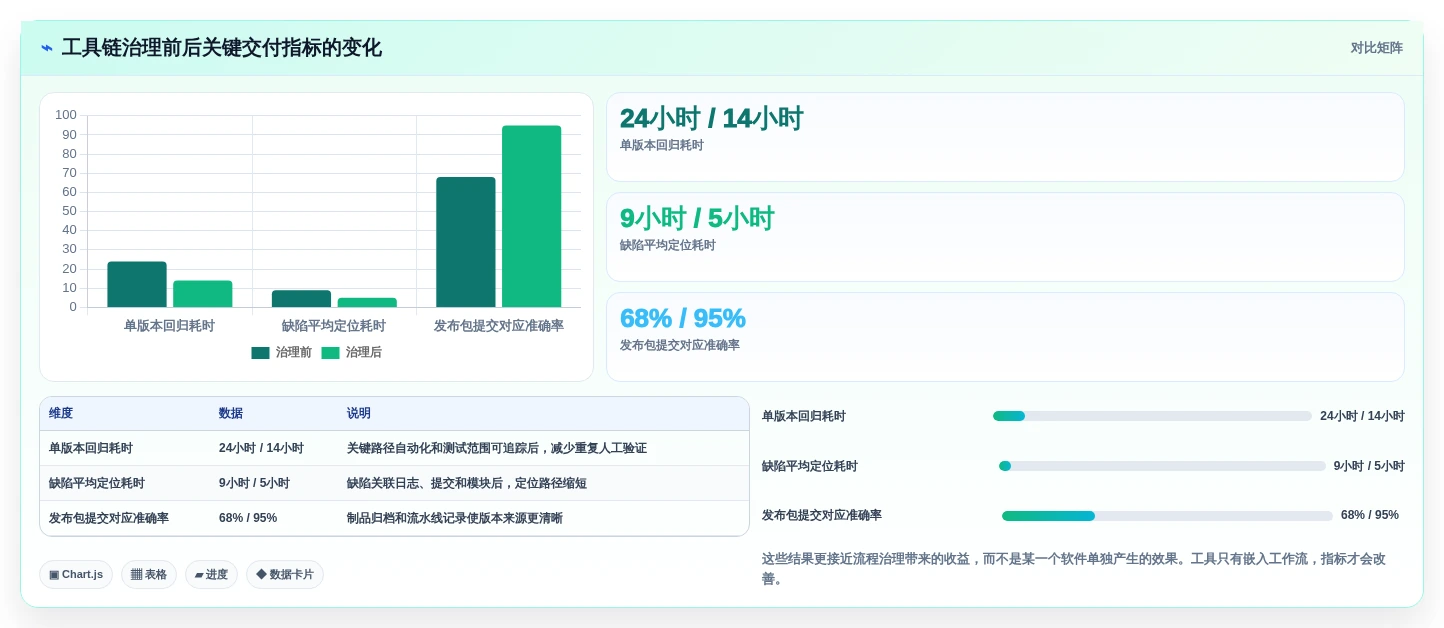The image size is (1444, 628).
Task: Click the 治理前 bar for 缺陷平均定位耗时
Action: 301,299
